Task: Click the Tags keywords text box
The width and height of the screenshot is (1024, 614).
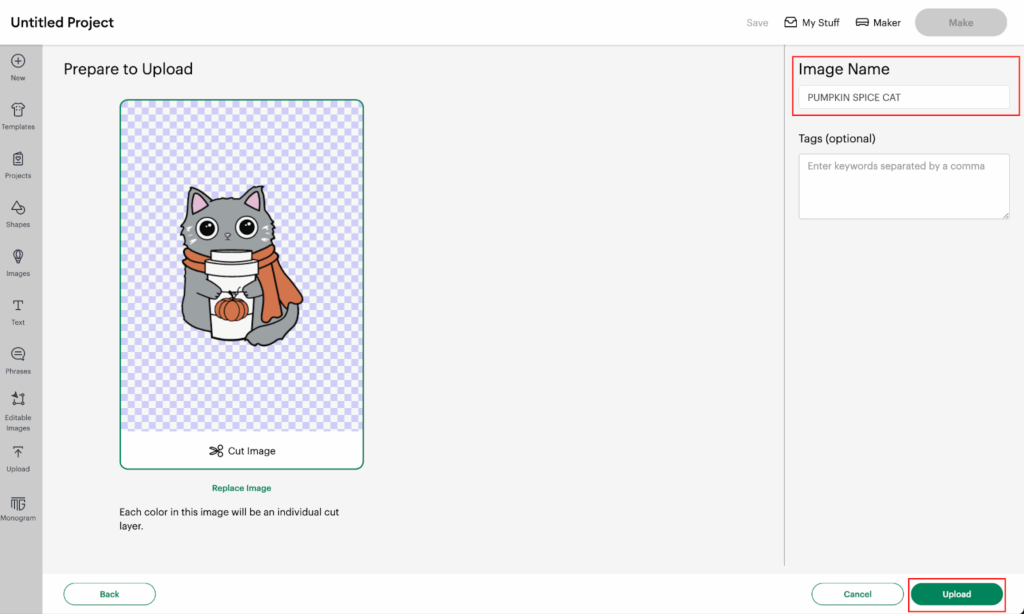Action: tap(903, 186)
